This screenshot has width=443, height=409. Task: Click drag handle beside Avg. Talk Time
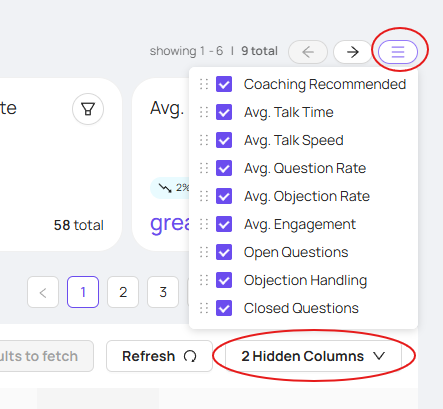pos(204,112)
